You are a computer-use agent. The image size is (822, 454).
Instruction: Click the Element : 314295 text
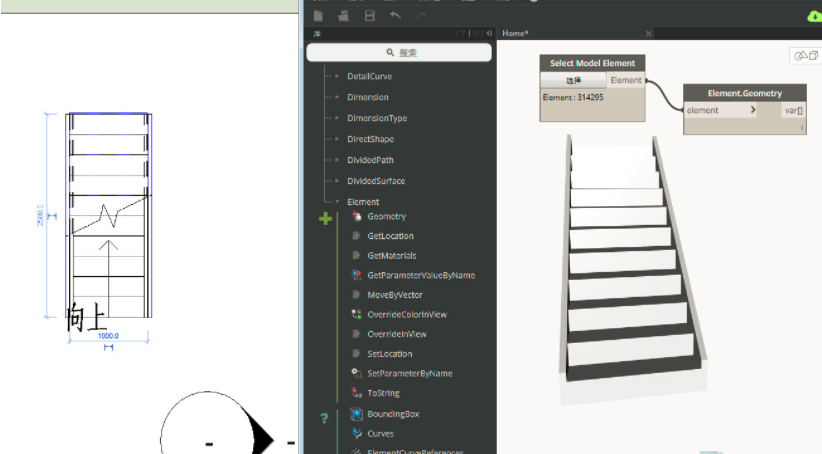573,97
